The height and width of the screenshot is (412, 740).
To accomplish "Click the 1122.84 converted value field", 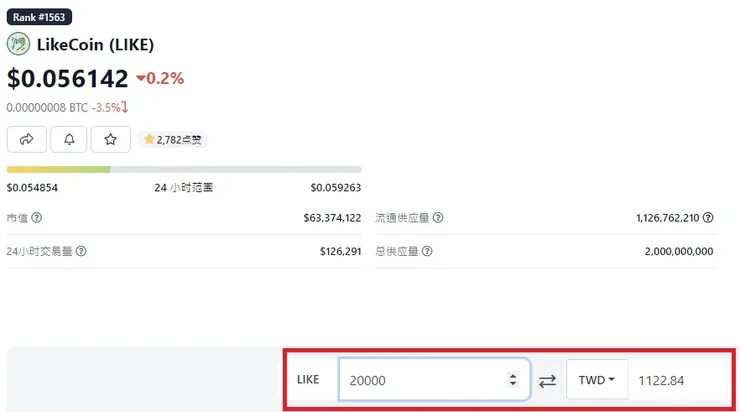I will point(680,380).
